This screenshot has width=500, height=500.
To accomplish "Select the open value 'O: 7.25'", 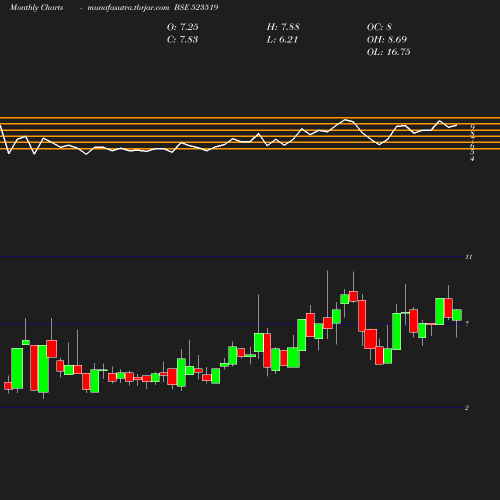I will 183,27.
